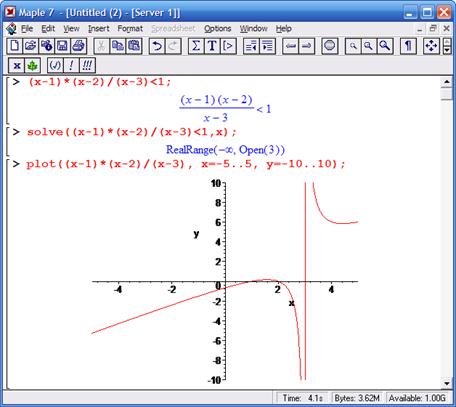Screen dimensions: 456x407
Task: Click the Redo arrow icon
Action: tap(173, 46)
